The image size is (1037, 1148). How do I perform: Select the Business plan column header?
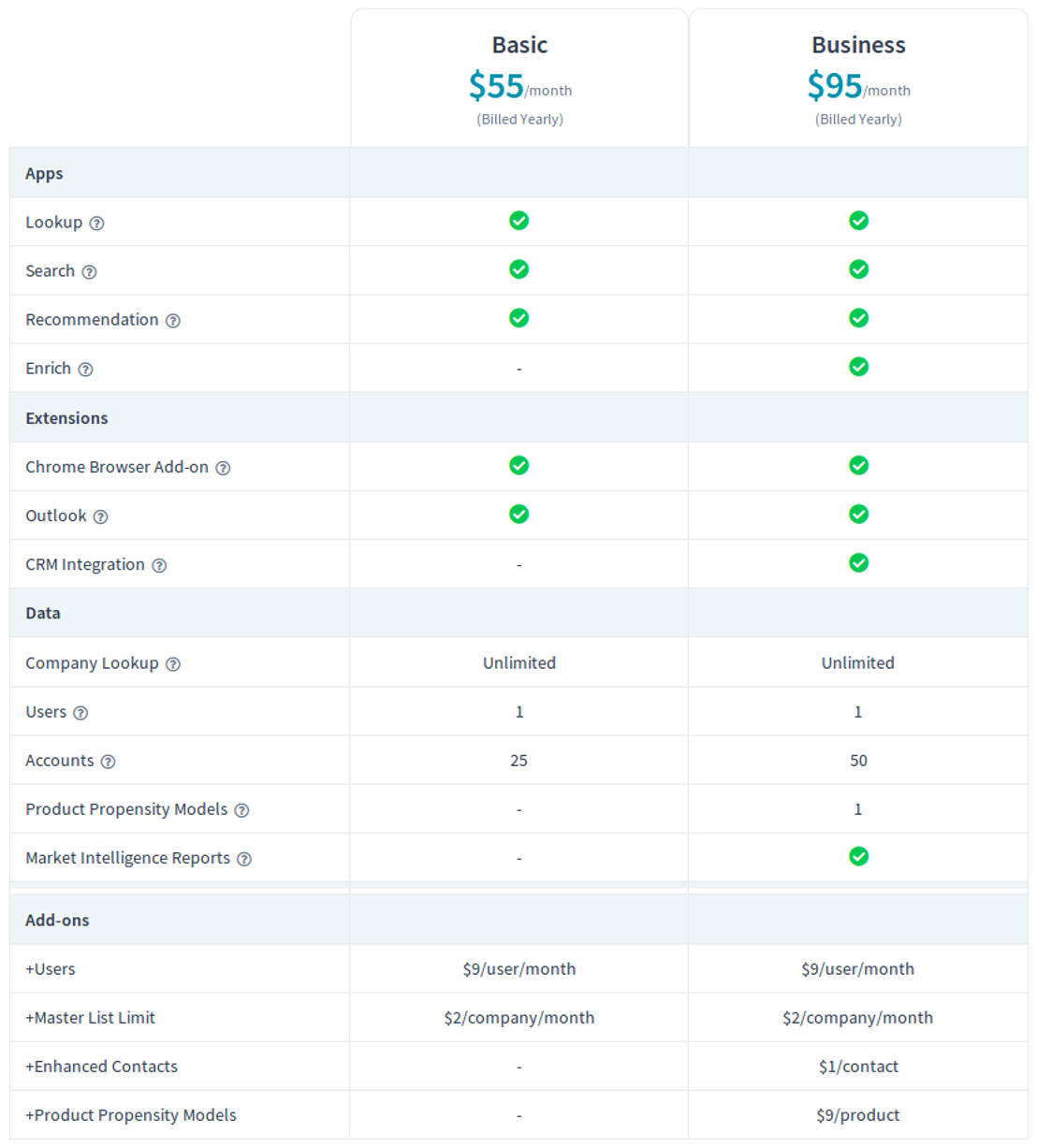click(x=858, y=45)
